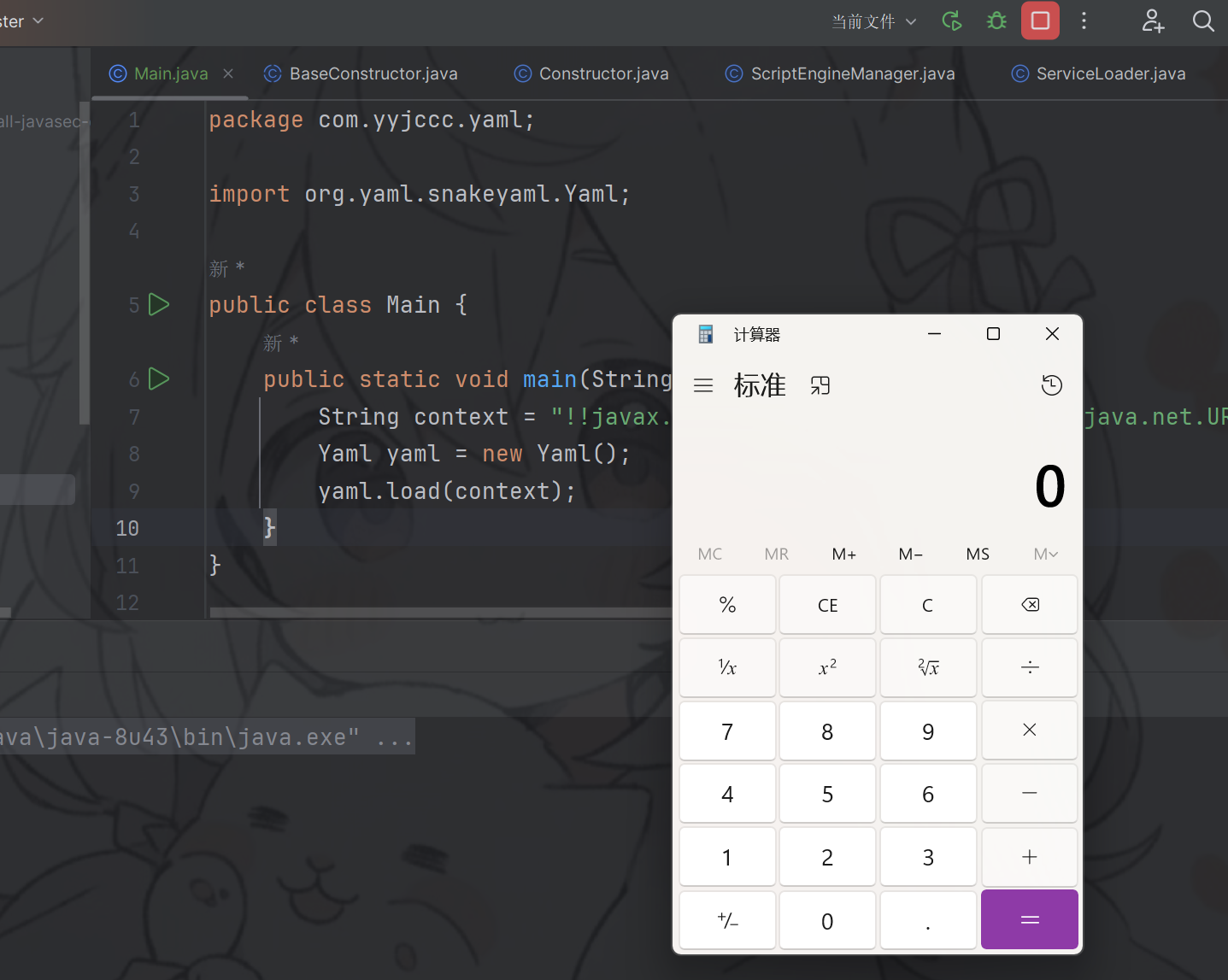Click run gutter arrow beside class Main
Image resolution: width=1228 pixels, height=980 pixels.
(x=159, y=305)
